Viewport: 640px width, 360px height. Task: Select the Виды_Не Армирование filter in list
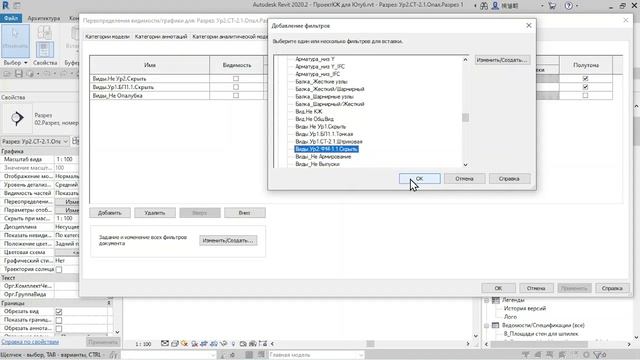point(323,156)
